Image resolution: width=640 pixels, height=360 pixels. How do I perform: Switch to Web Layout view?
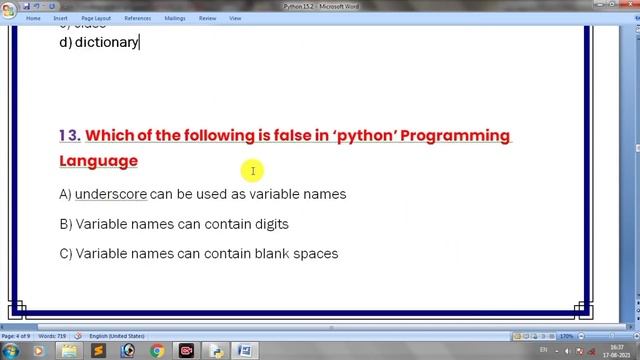535,336
